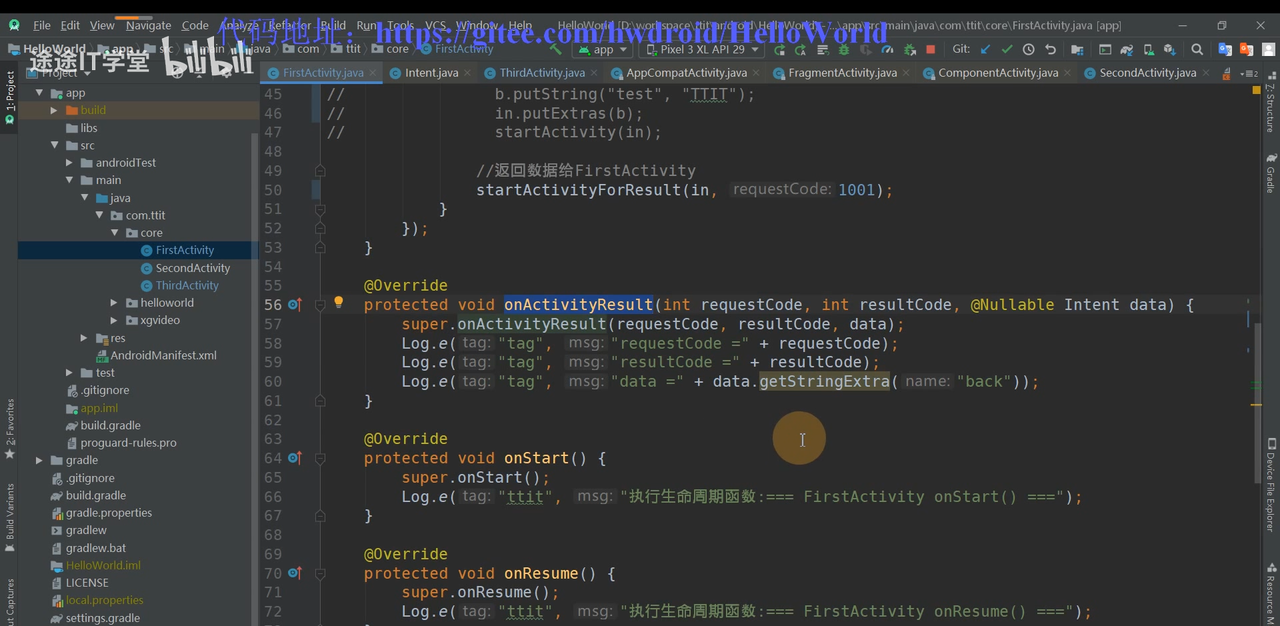The width and height of the screenshot is (1280, 626).
Task: Select local.properties file
Action: tap(104, 600)
